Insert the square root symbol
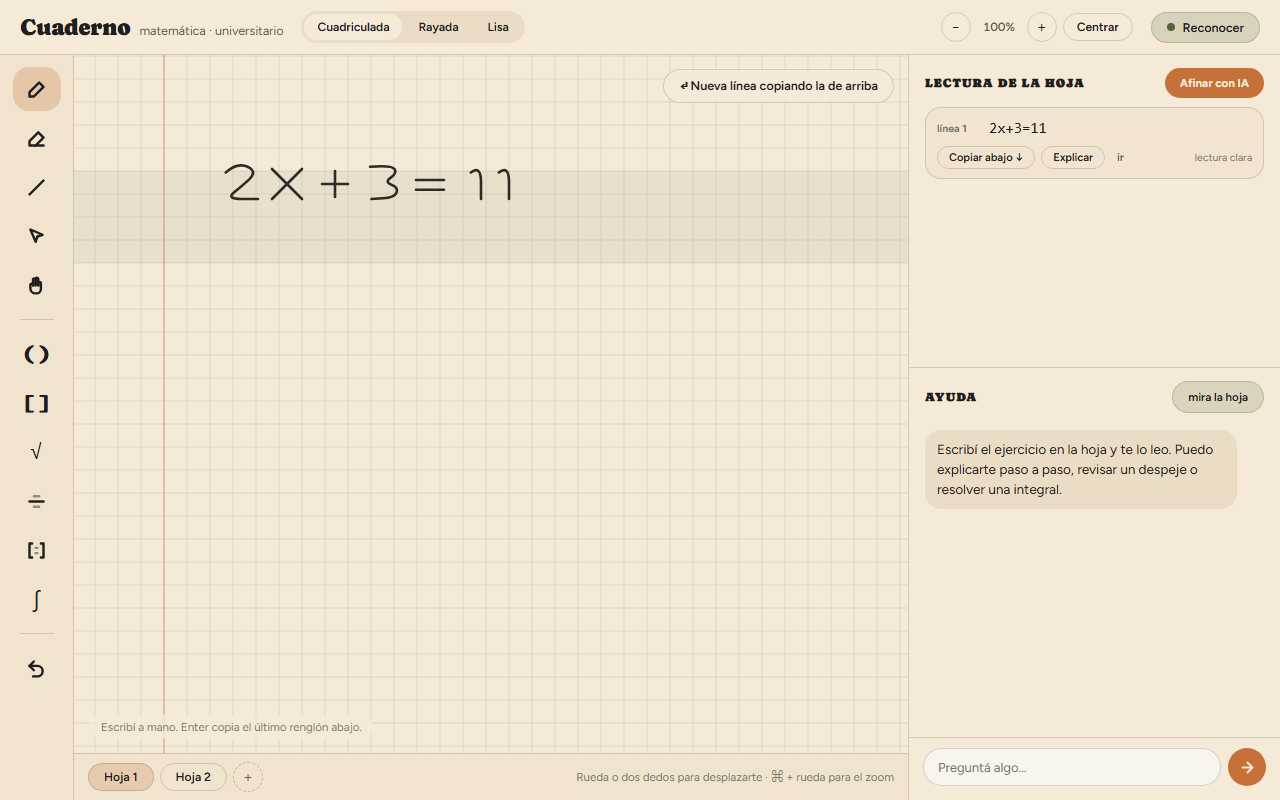 click(x=37, y=452)
